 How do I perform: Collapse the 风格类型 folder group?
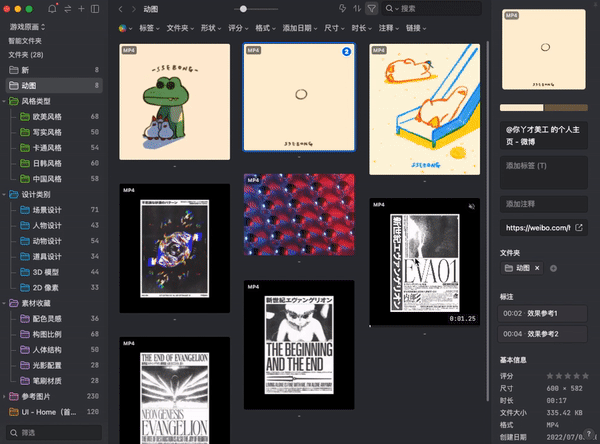click(x=4, y=101)
